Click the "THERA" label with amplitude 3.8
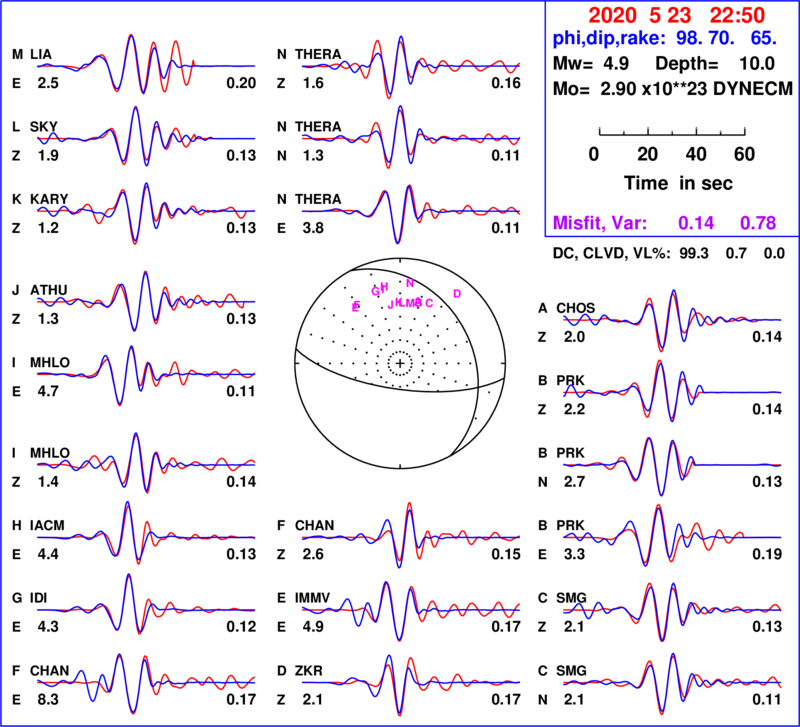 pos(318,199)
